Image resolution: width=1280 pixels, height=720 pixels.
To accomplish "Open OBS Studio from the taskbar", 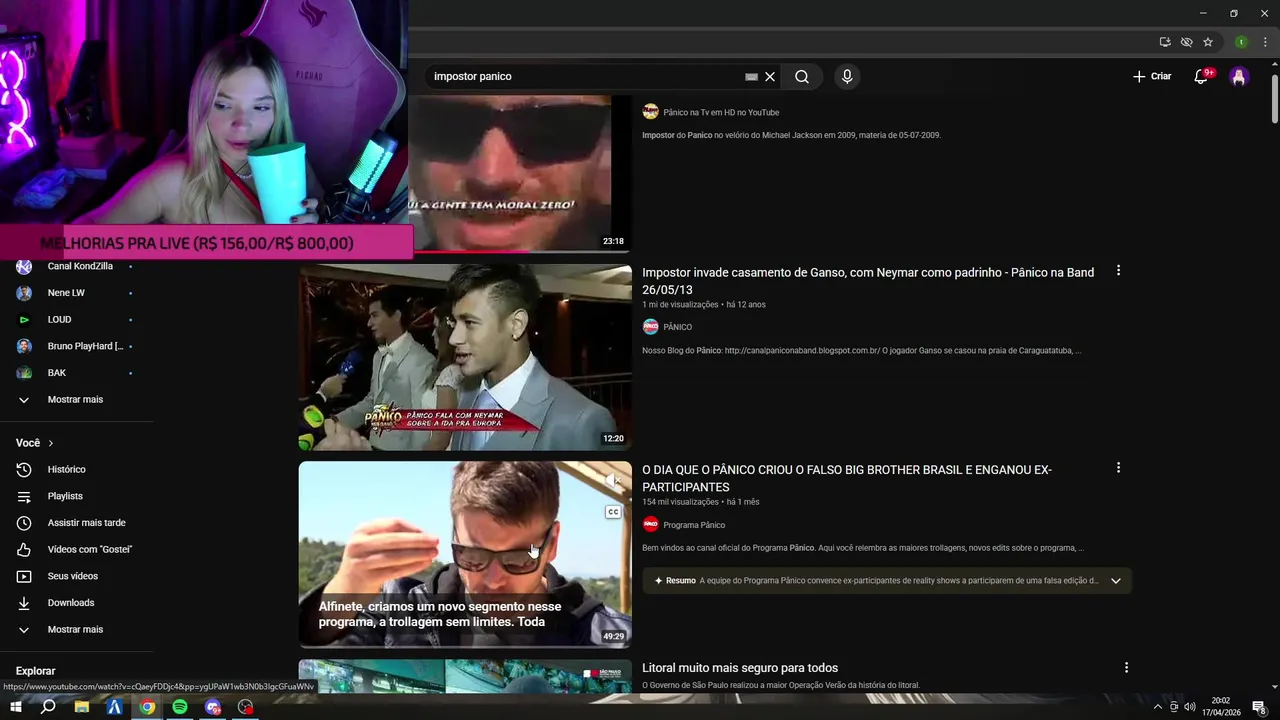I will 246,707.
